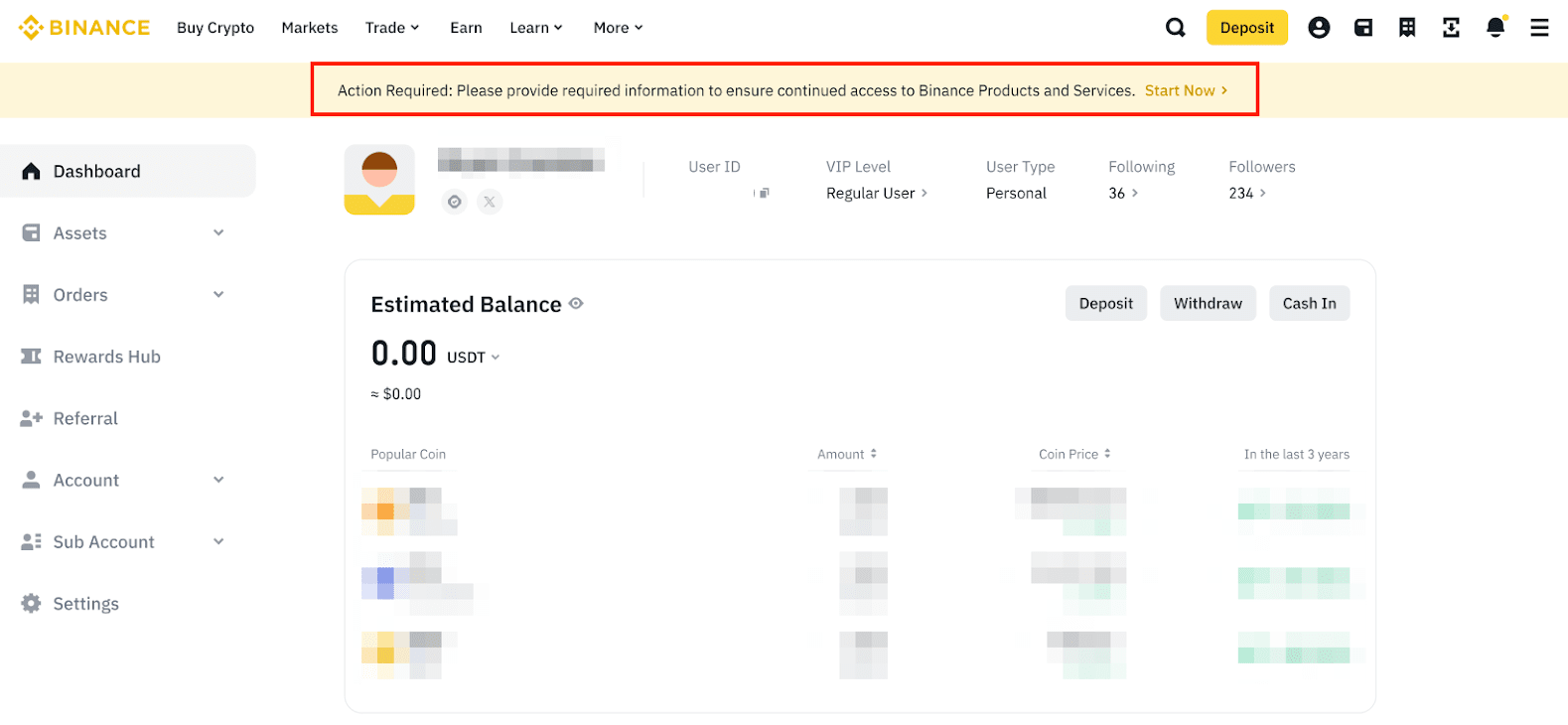Open the wallet icon in header
The height and width of the screenshot is (725, 1568).
pos(1363,28)
